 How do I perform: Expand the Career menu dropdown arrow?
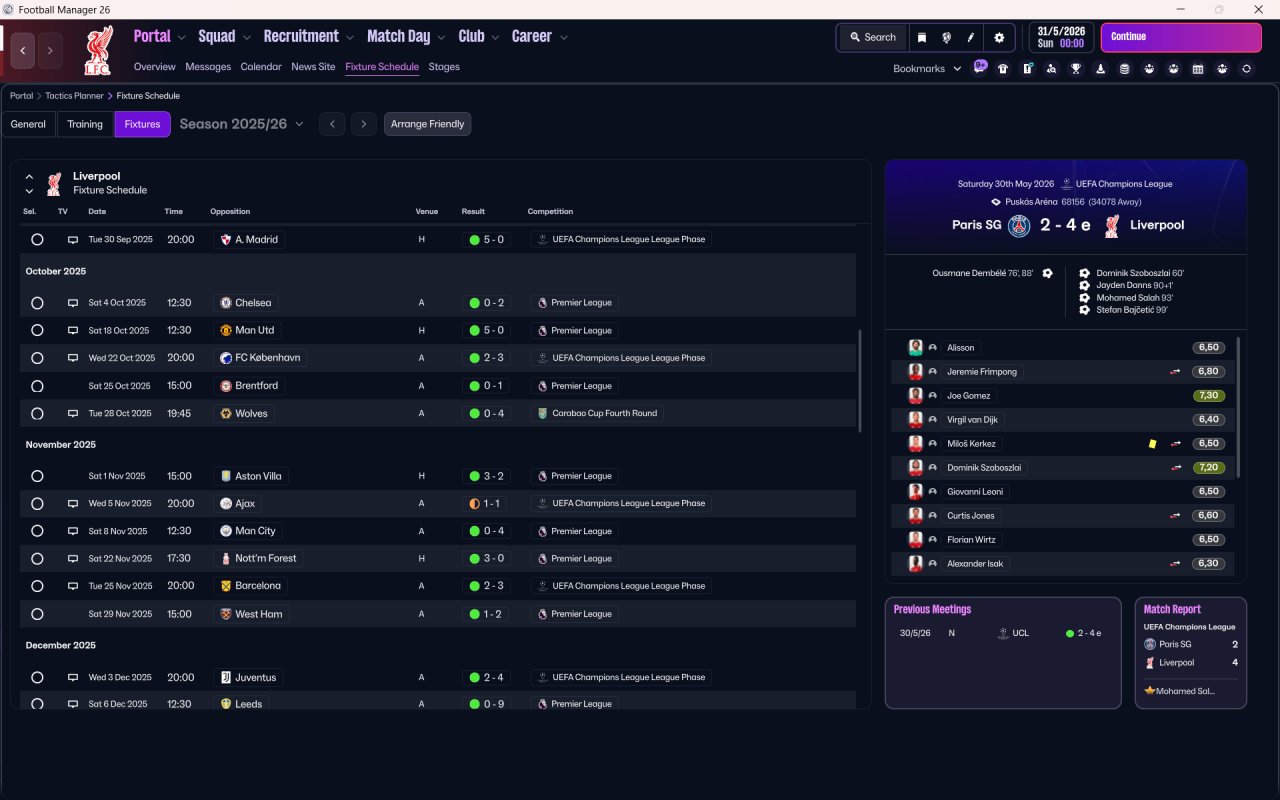pos(563,38)
